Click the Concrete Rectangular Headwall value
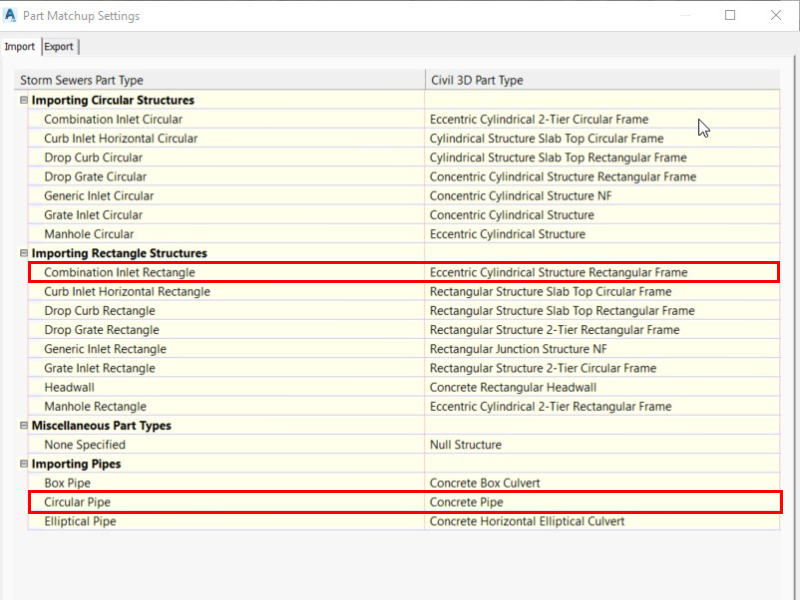 coord(513,387)
